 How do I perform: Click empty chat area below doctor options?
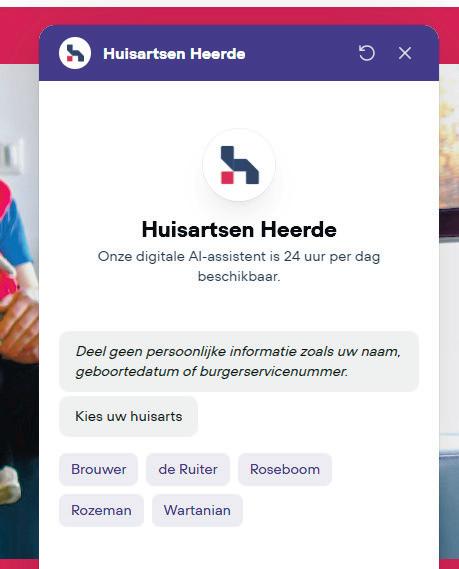pos(239,548)
